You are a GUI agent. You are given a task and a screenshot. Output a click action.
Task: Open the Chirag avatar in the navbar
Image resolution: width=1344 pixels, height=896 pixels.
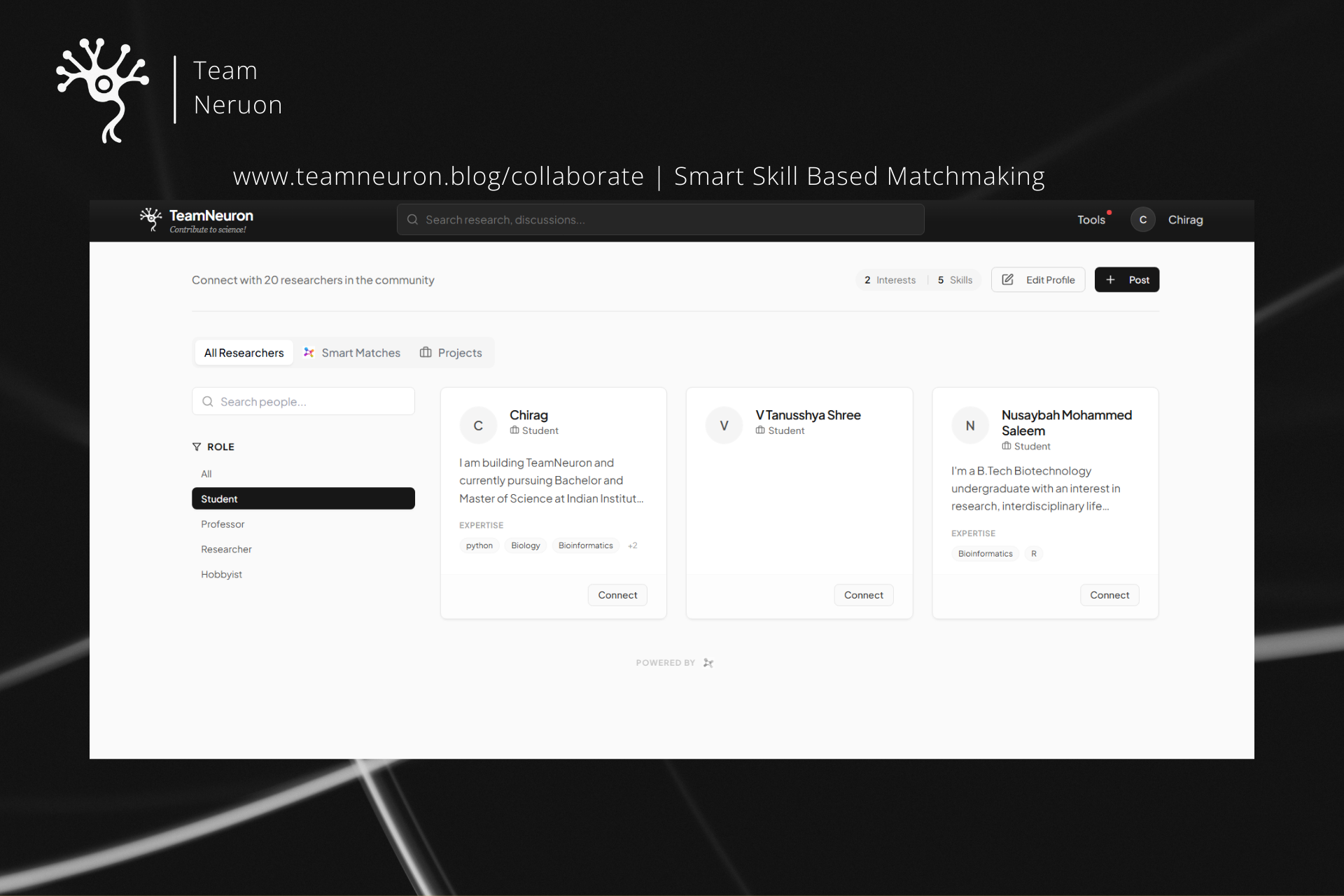(x=1142, y=220)
